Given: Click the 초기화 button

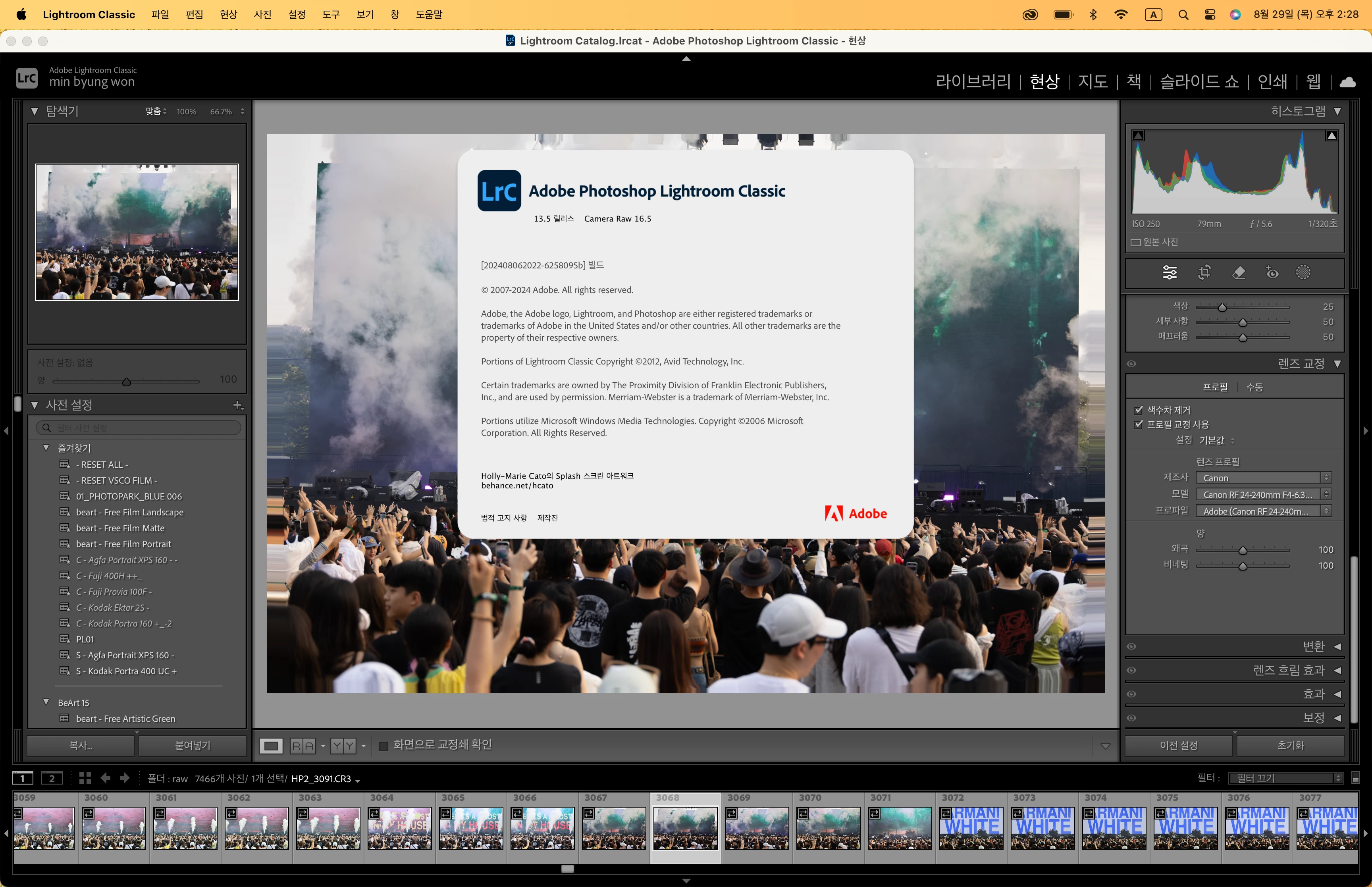Looking at the screenshot, I should (x=1290, y=745).
